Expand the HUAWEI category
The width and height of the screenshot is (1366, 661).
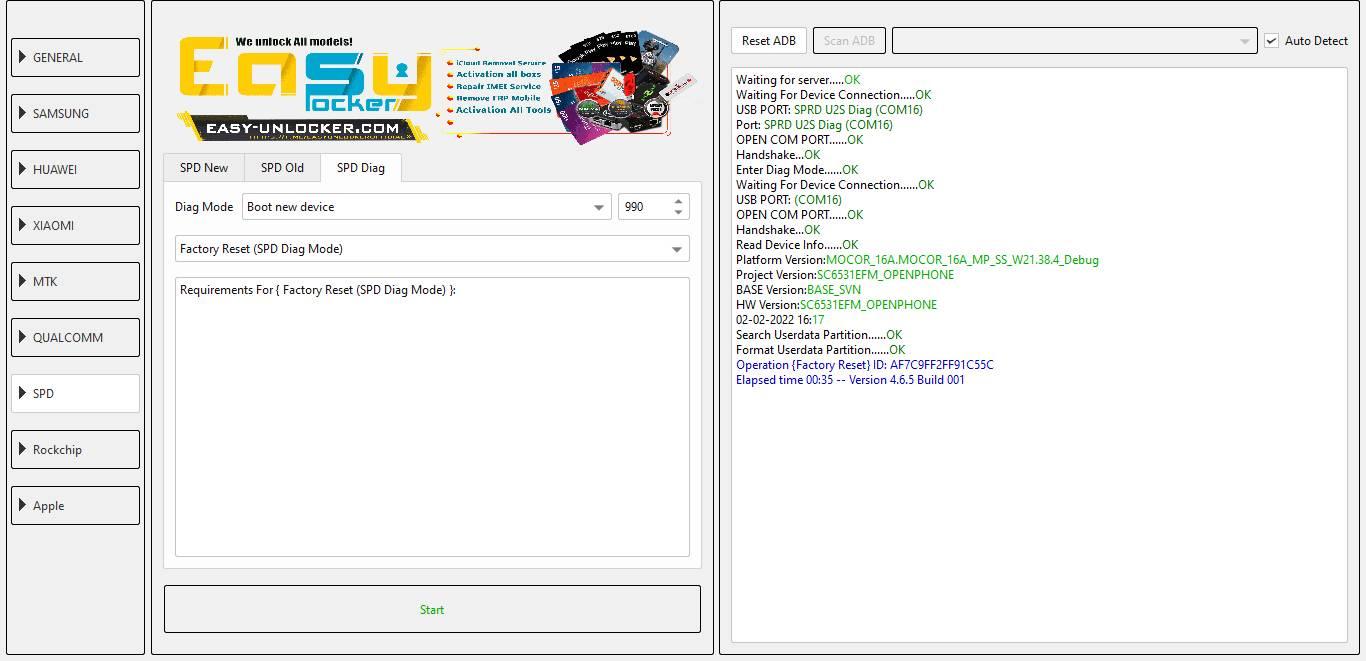(75, 169)
